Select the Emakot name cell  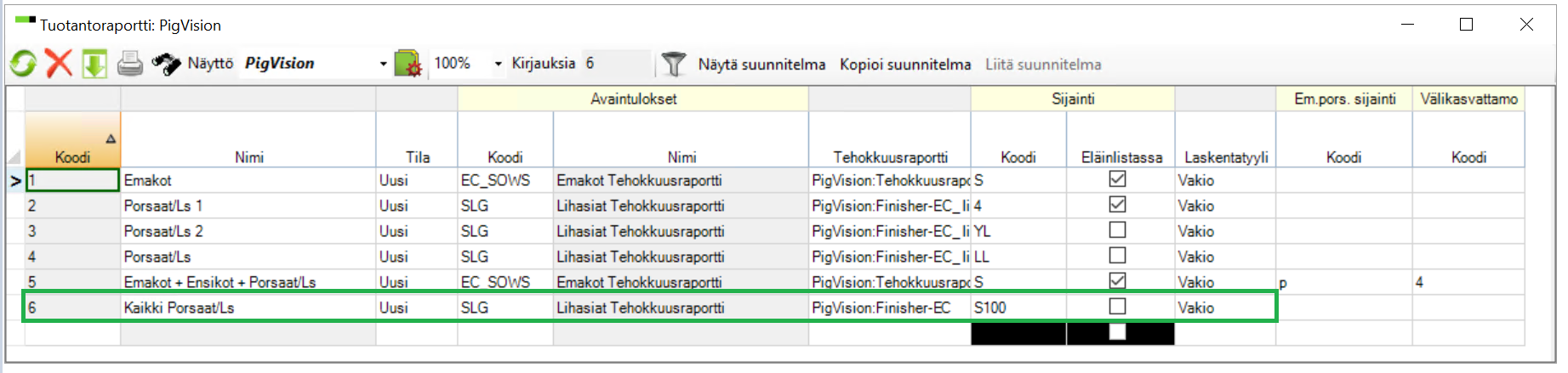click(248, 180)
